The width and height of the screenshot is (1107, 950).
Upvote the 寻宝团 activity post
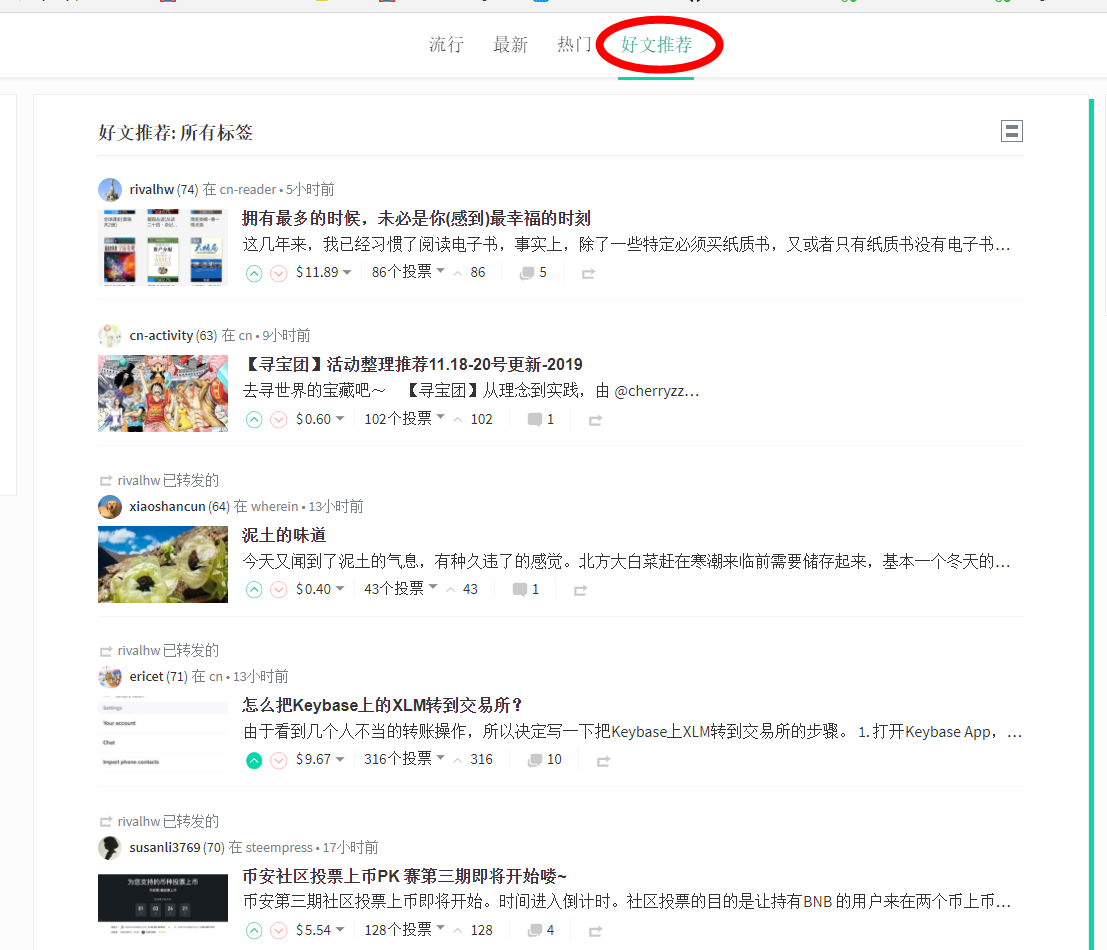(x=253, y=419)
